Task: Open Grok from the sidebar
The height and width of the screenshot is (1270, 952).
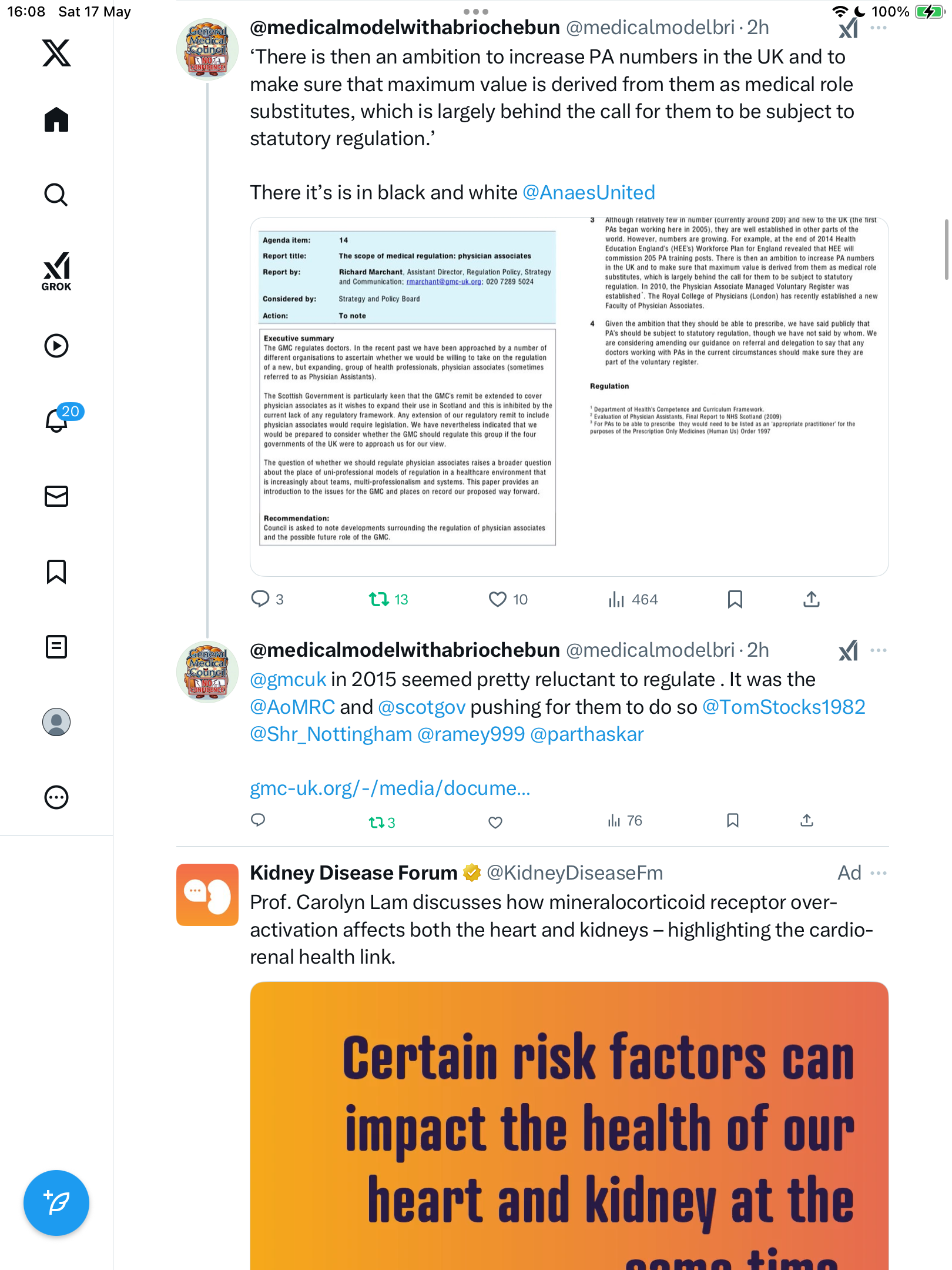Action: tap(56, 271)
